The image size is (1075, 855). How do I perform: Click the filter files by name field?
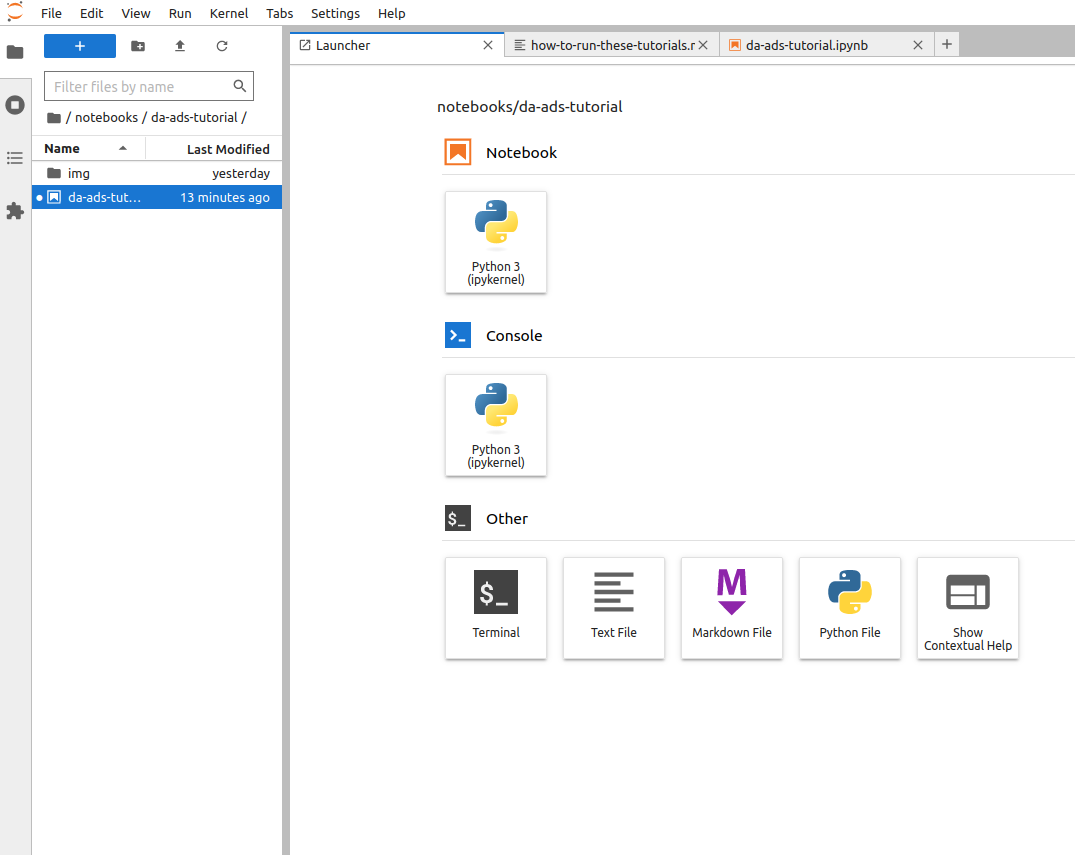click(140, 86)
